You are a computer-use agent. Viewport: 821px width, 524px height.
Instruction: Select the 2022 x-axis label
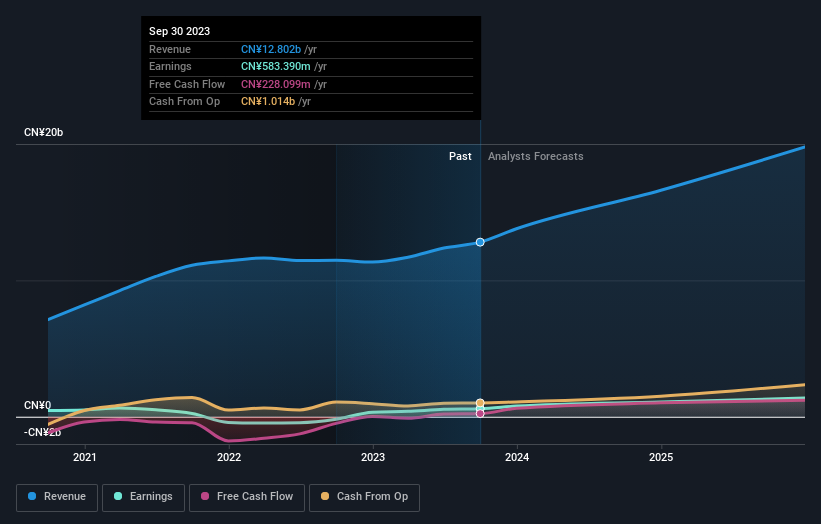(x=229, y=458)
